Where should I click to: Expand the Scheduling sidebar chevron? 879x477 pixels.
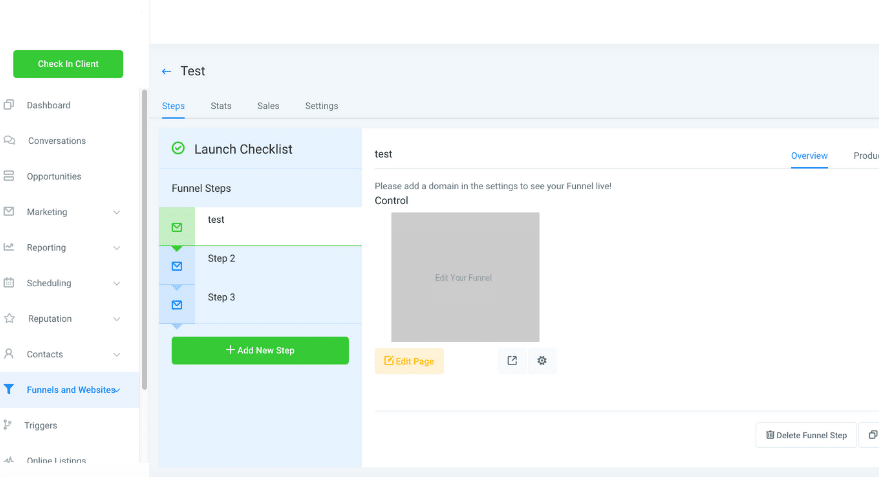point(117,283)
